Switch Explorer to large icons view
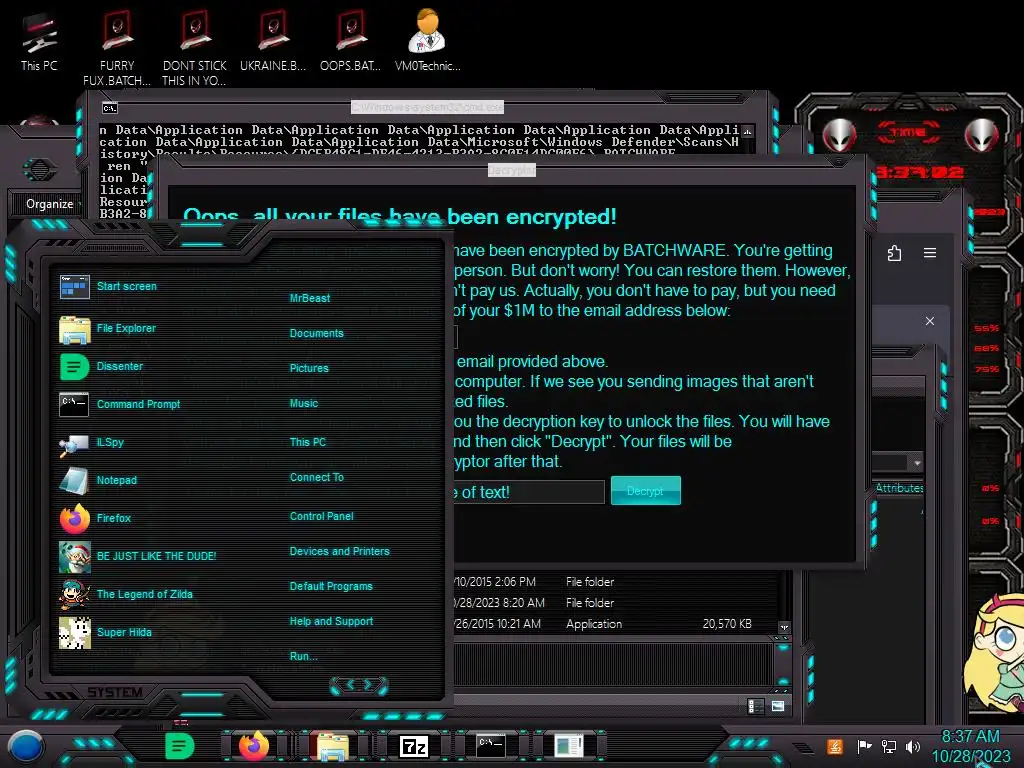Screen dimensions: 1024x768 [x=778, y=706]
